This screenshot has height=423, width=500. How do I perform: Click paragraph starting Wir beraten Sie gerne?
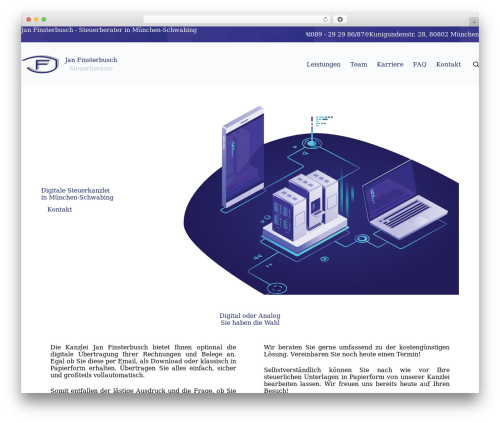point(356,351)
